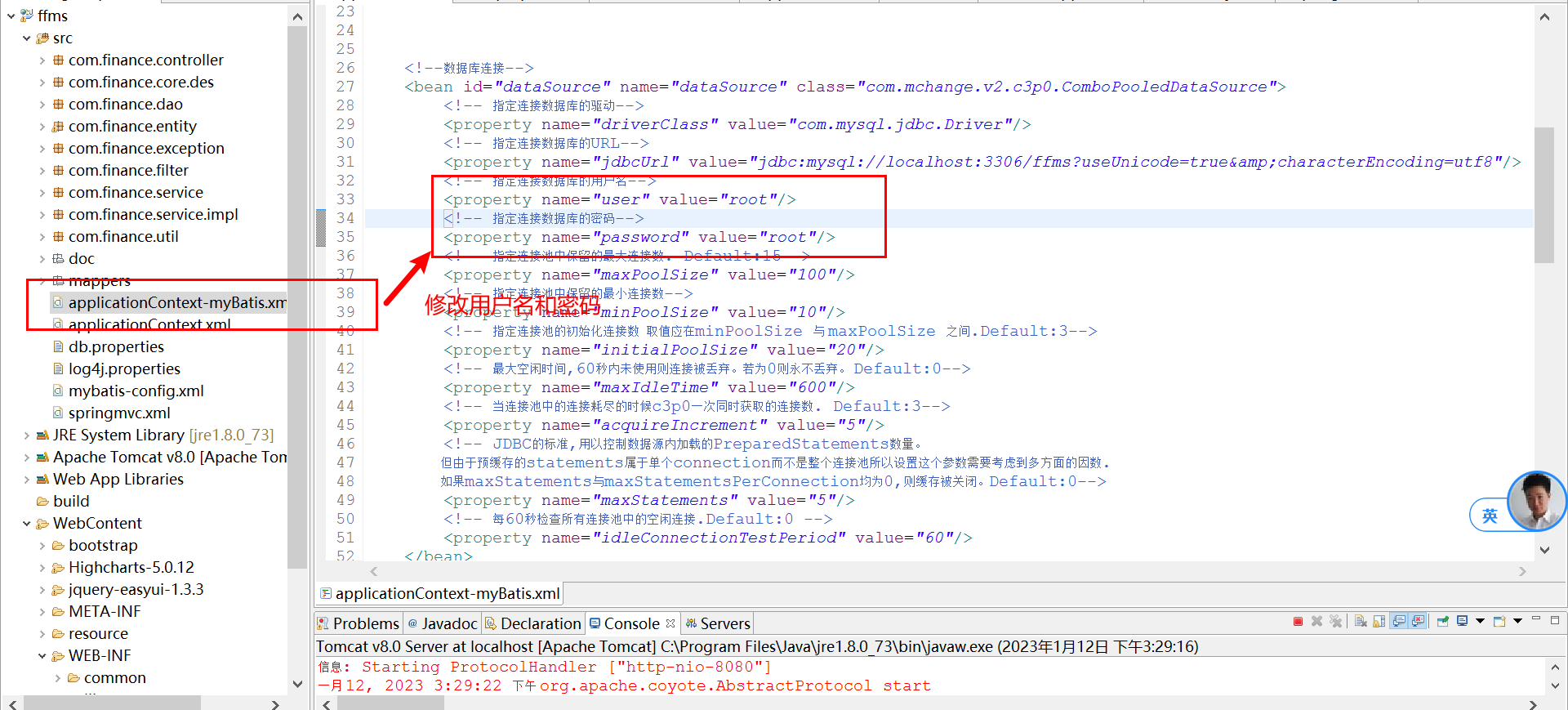Switch to the Javadoc tab

[442, 623]
